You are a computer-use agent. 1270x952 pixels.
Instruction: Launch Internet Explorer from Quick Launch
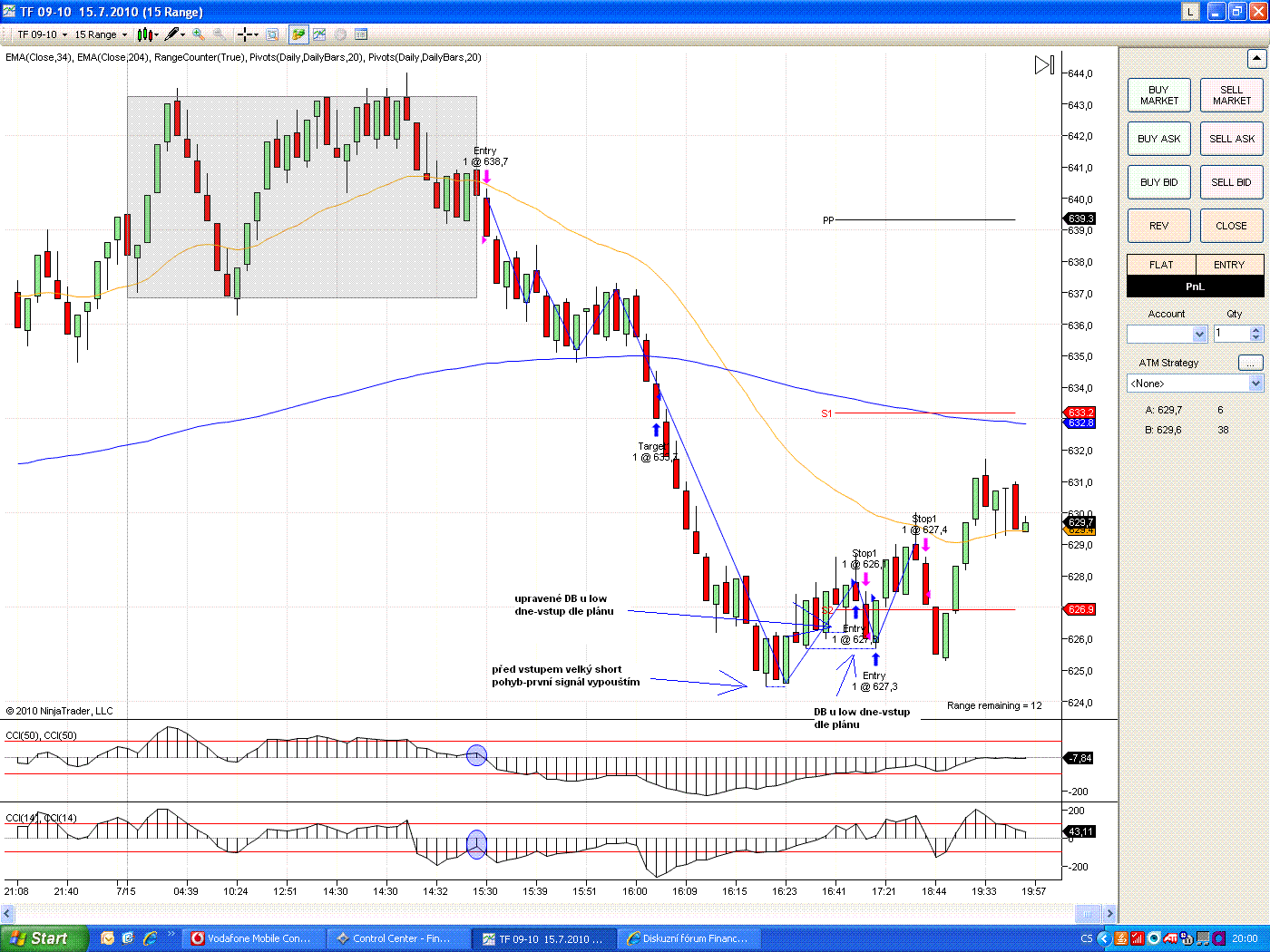point(150,938)
